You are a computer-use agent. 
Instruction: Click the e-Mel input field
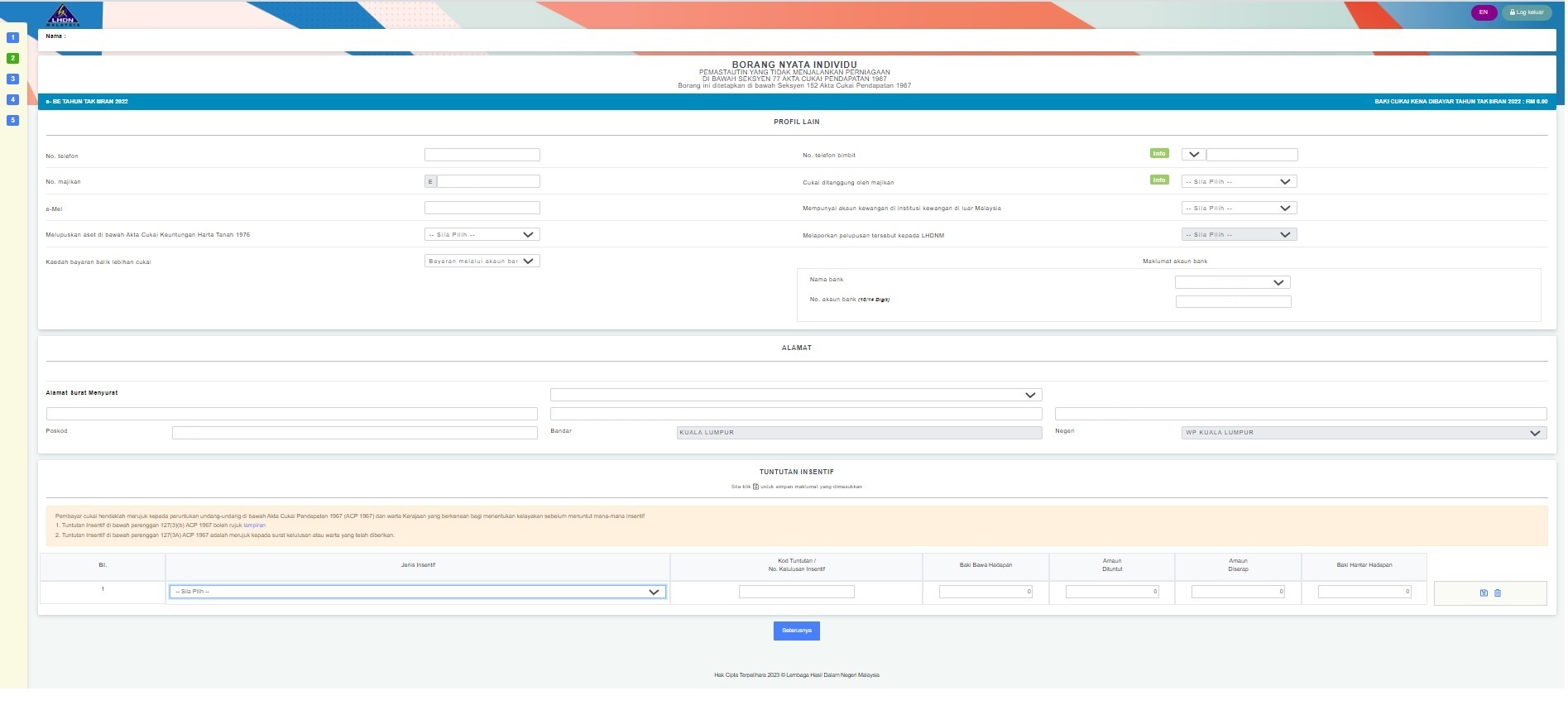[x=482, y=209]
